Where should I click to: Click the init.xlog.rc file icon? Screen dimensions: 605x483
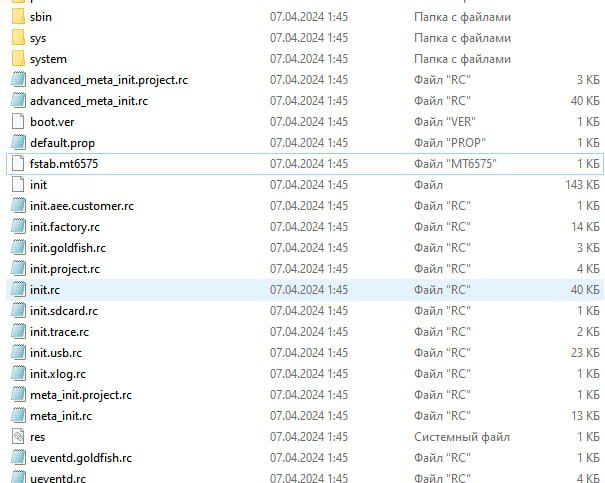click(18, 373)
